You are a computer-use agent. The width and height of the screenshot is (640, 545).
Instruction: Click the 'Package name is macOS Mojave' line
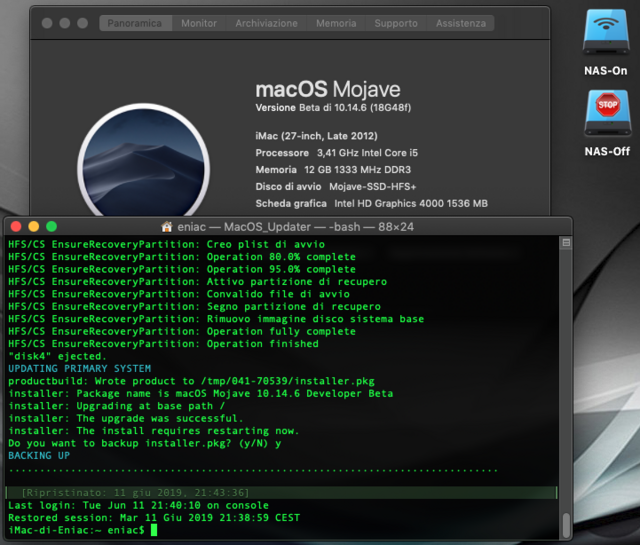[x=201, y=394]
